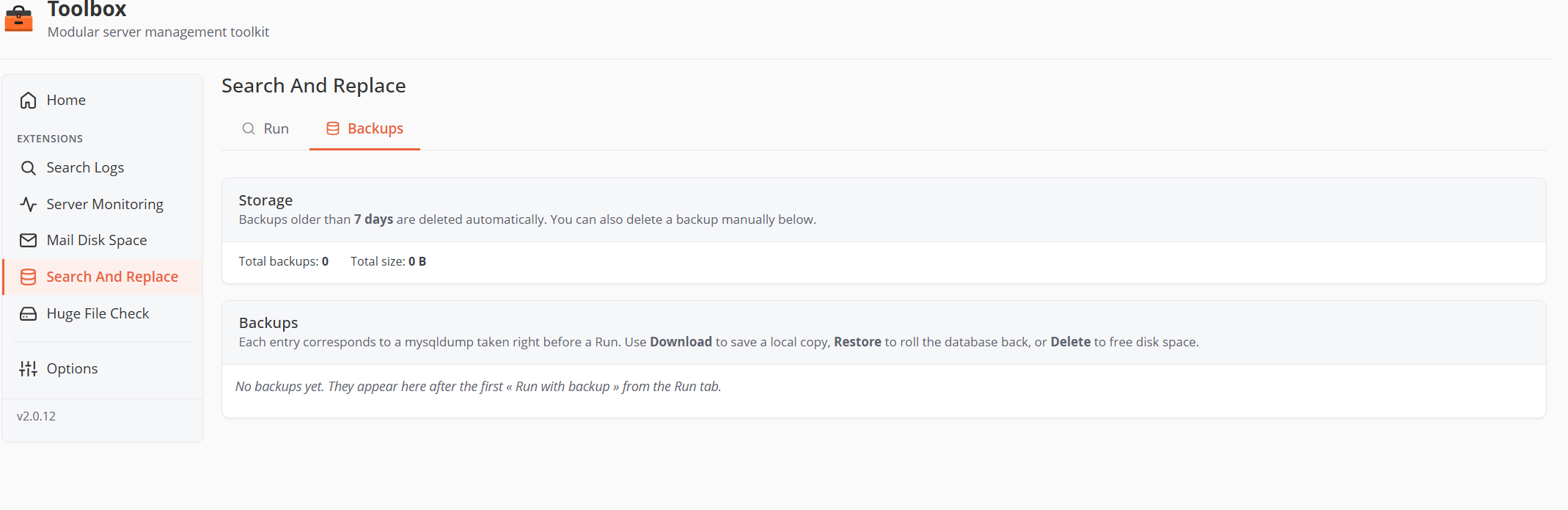Select Search And Replace sidebar item
The width and height of the screenshot is (1568, 510).
[x=103, y=277]
